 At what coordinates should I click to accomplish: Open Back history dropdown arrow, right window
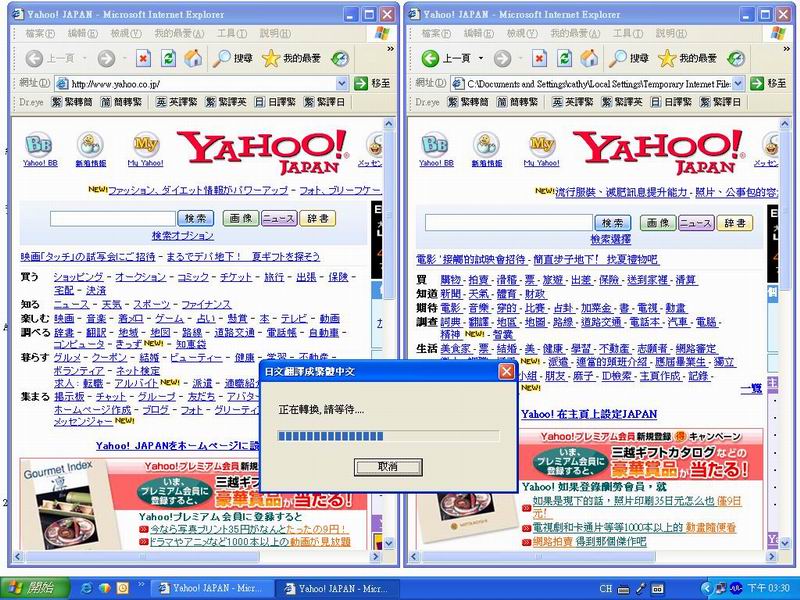point(481,59)
